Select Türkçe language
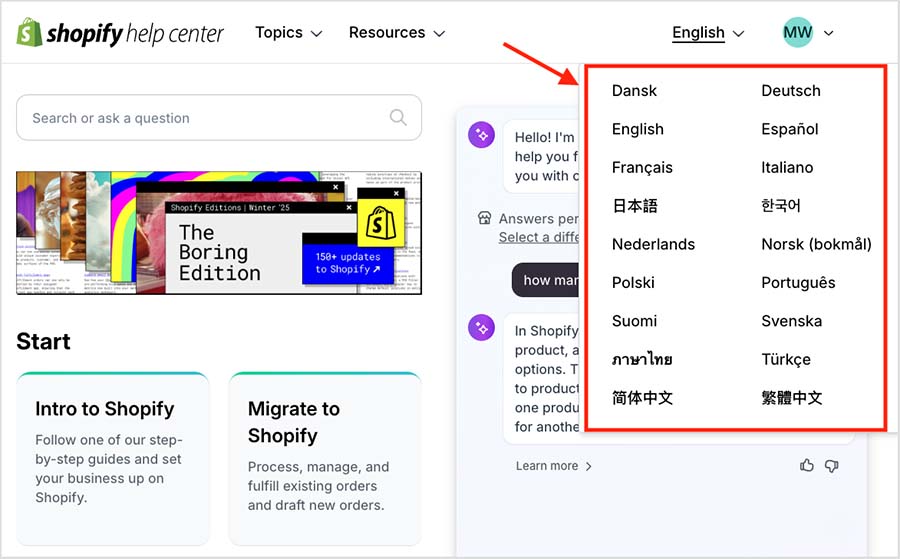This screenshot has width=900, height=559. tap(786, 359)
